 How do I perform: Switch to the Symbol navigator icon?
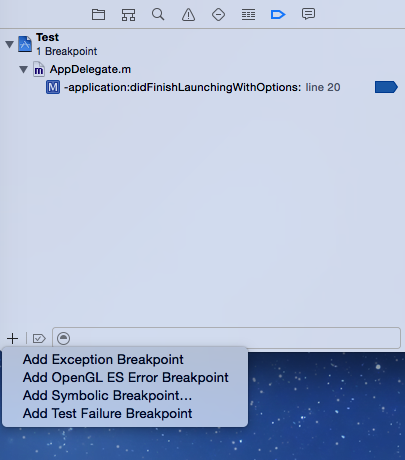[128, 15]
